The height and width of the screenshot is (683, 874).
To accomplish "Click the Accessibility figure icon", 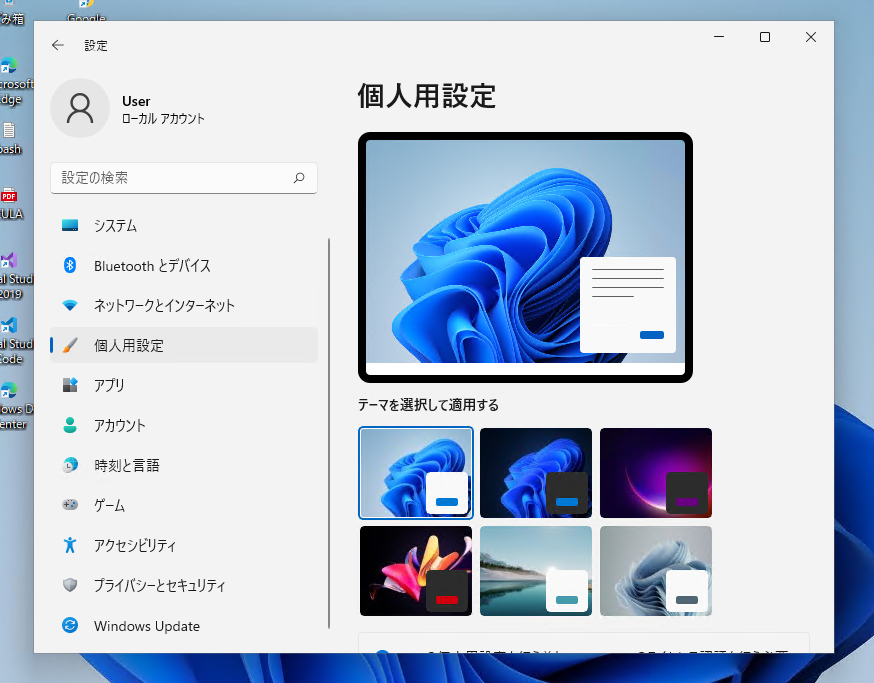I will (70, 545).
